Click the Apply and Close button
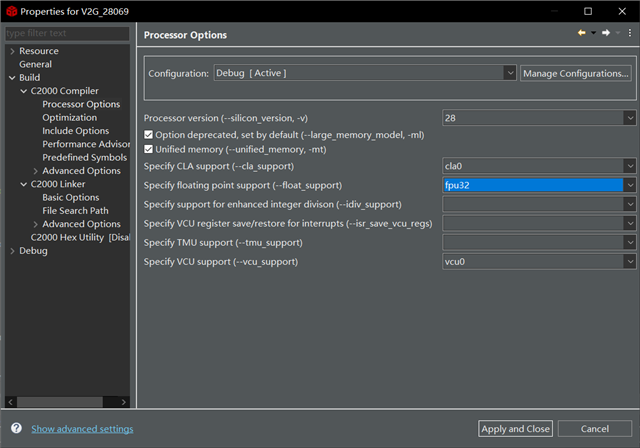The height and width of the screenshot is (448, 640). 515,429
